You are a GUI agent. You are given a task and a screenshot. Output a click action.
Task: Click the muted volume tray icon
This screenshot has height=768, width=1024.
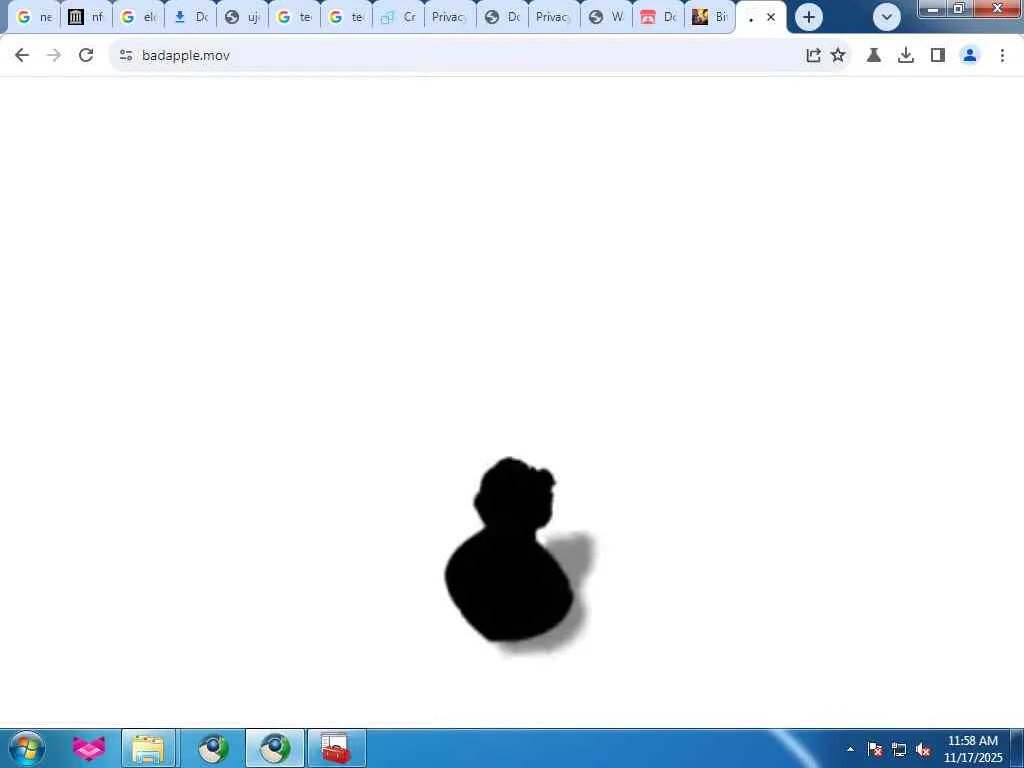coord(923,749)
